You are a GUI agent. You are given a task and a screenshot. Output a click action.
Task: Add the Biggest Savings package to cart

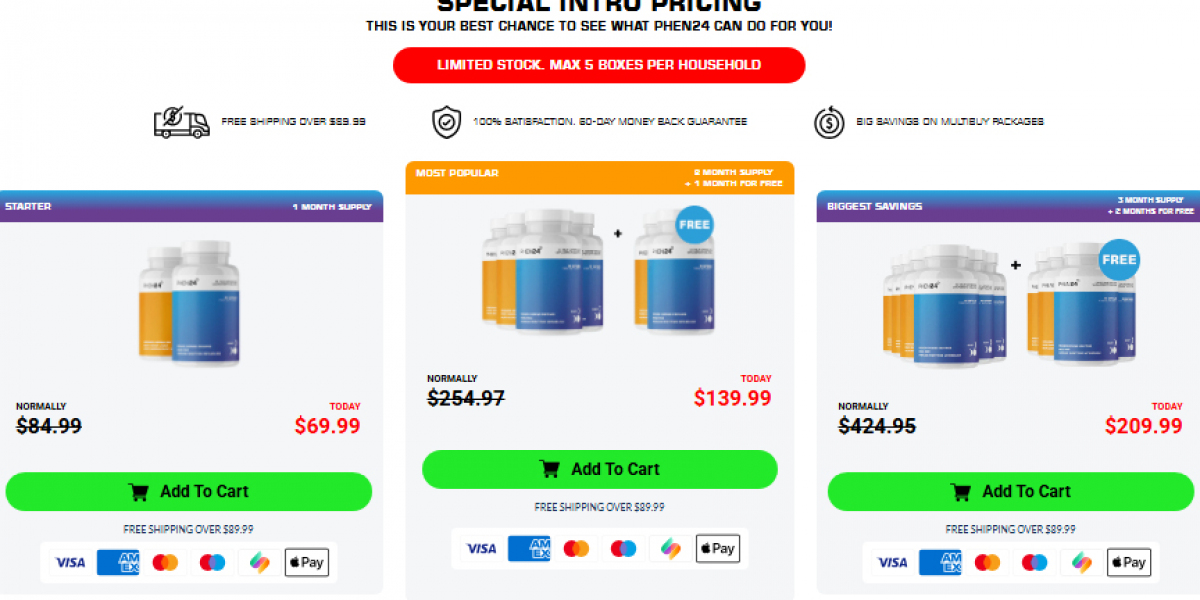(x=1011, y=491)
